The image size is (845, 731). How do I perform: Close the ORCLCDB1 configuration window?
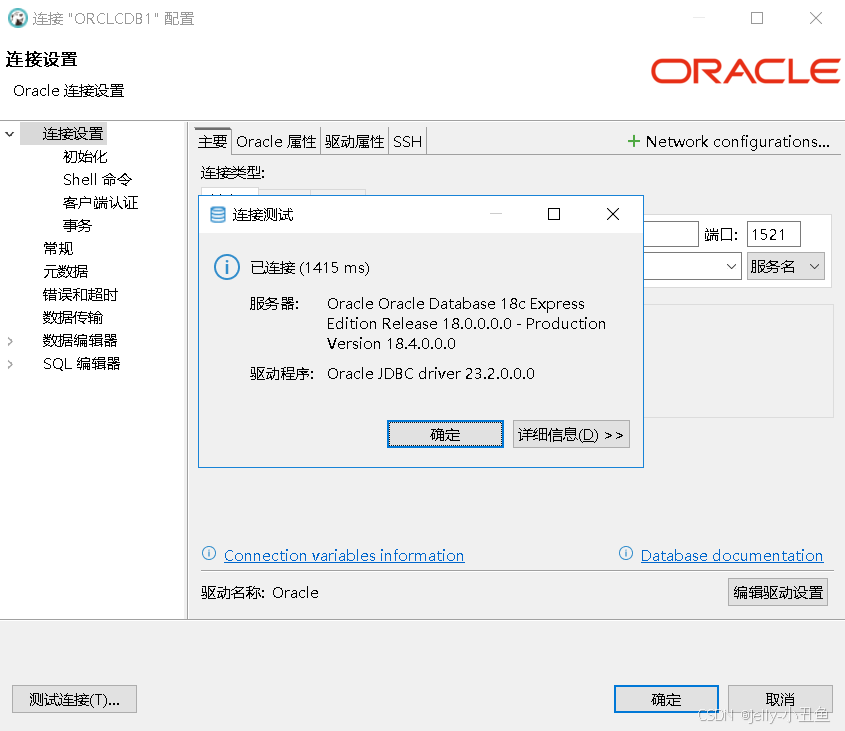pos(816,18)
